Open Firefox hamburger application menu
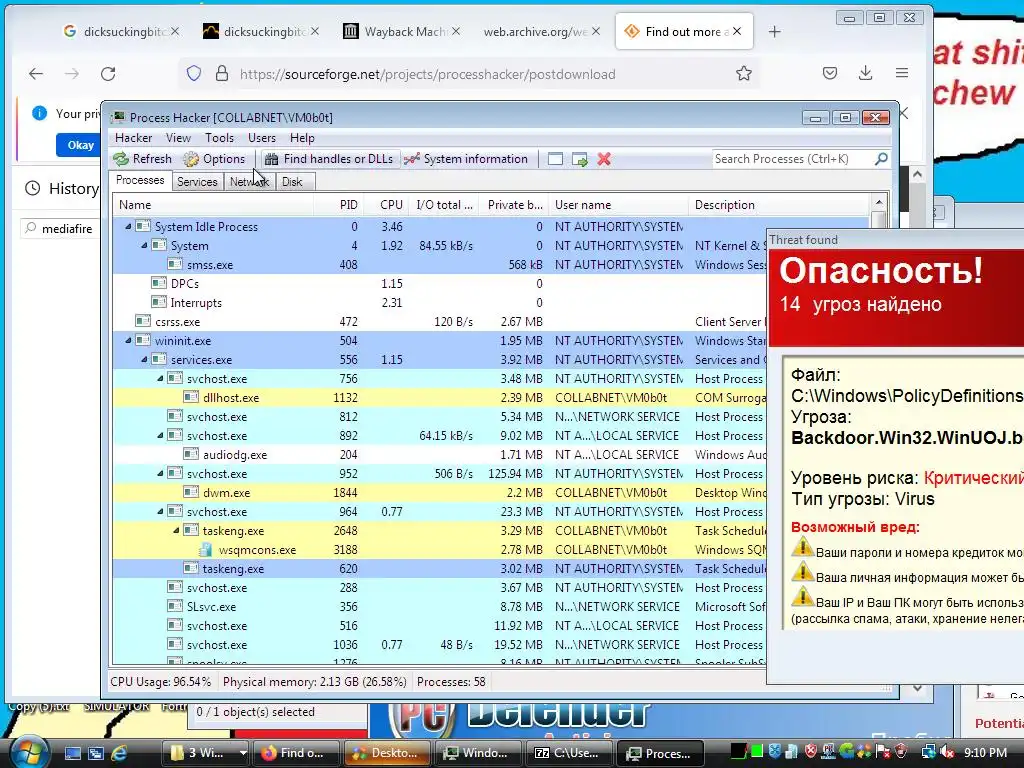The image size is (1024, 768). coord(902,73)
